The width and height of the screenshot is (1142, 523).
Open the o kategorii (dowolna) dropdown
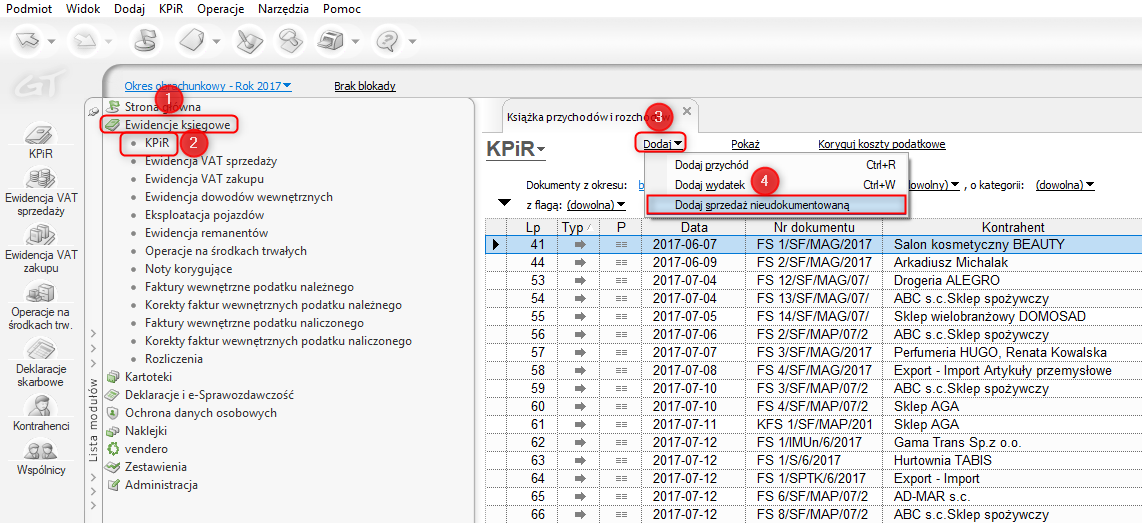[1065, 185]
